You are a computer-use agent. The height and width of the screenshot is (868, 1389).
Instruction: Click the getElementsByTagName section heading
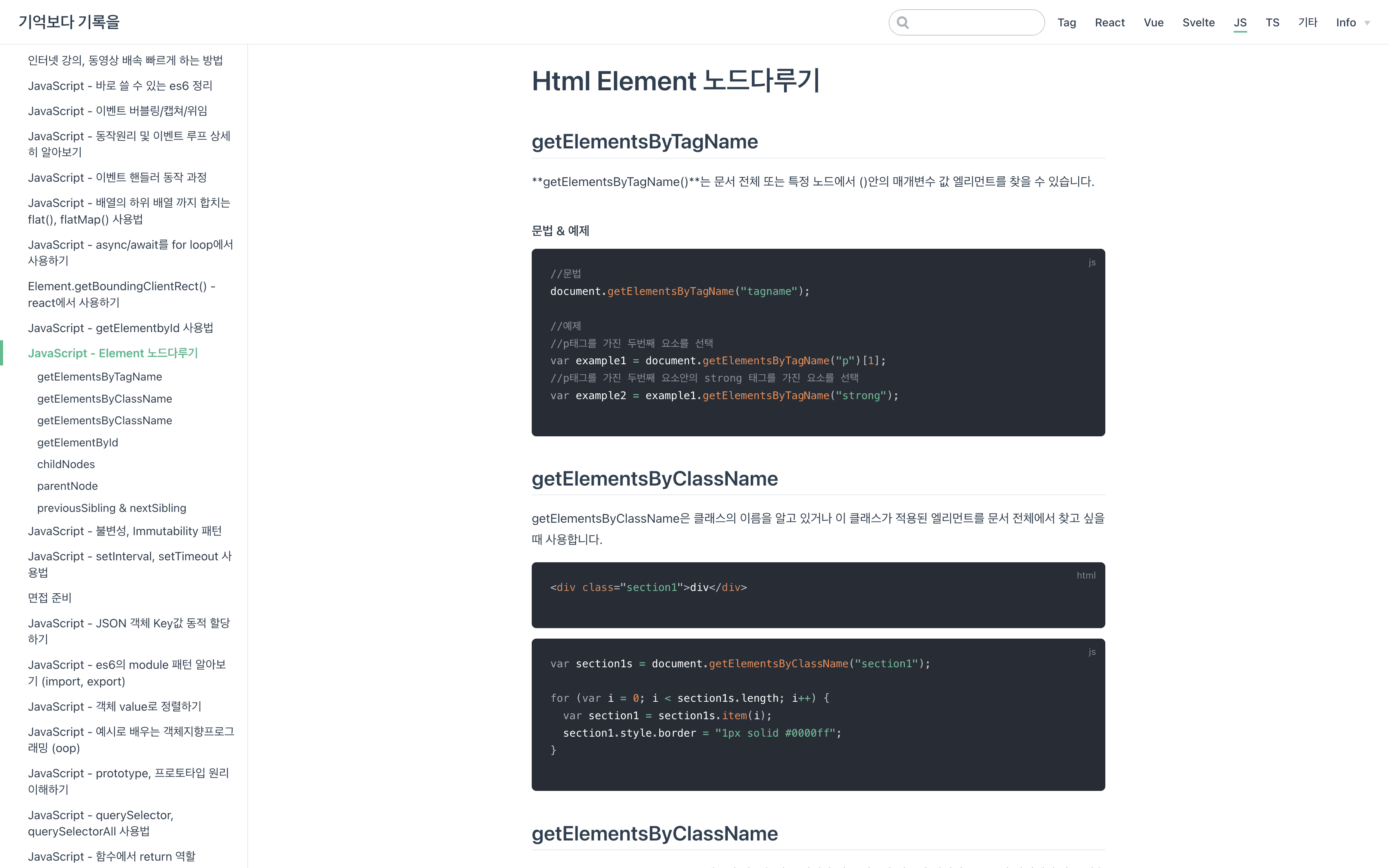[645, 142]
